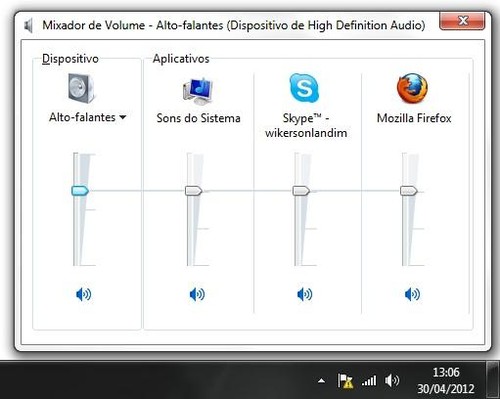Show hidden tray icons arrow
The image size is (500, 399).
(x=321, y=380)
